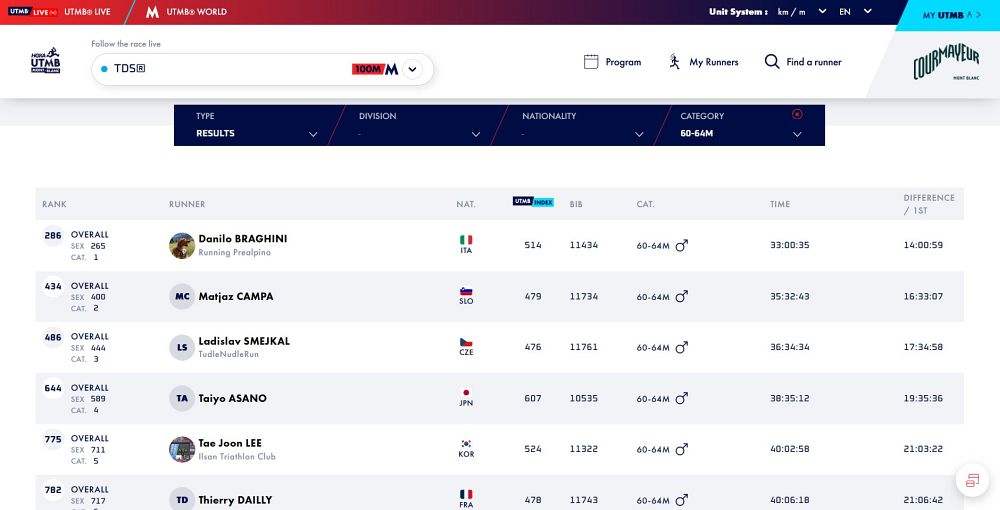Viewport: 1000px width, 510px height.
Task: Click the Italian flag for Danilo Braghini
Action: 466,240
